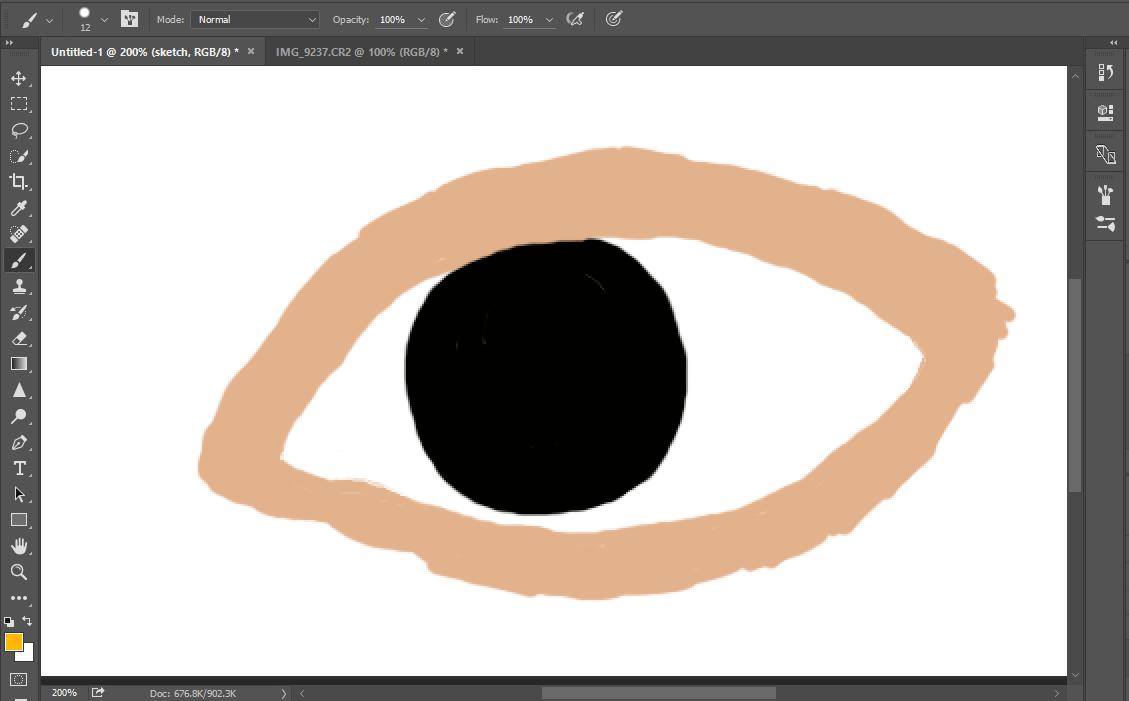Select the Eraser tool
Screen dimensions: 1129x701
18,338
